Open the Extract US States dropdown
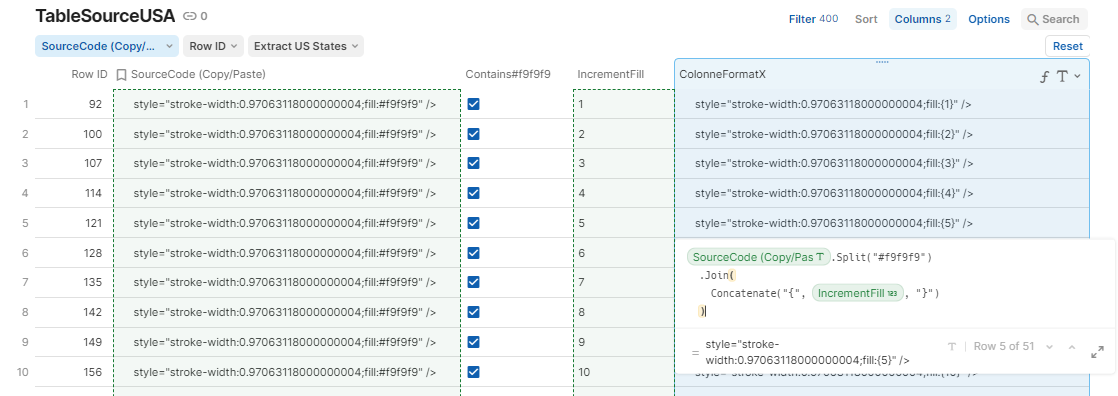Viewport: 1118px width, 396px height. tap(306, 46)
